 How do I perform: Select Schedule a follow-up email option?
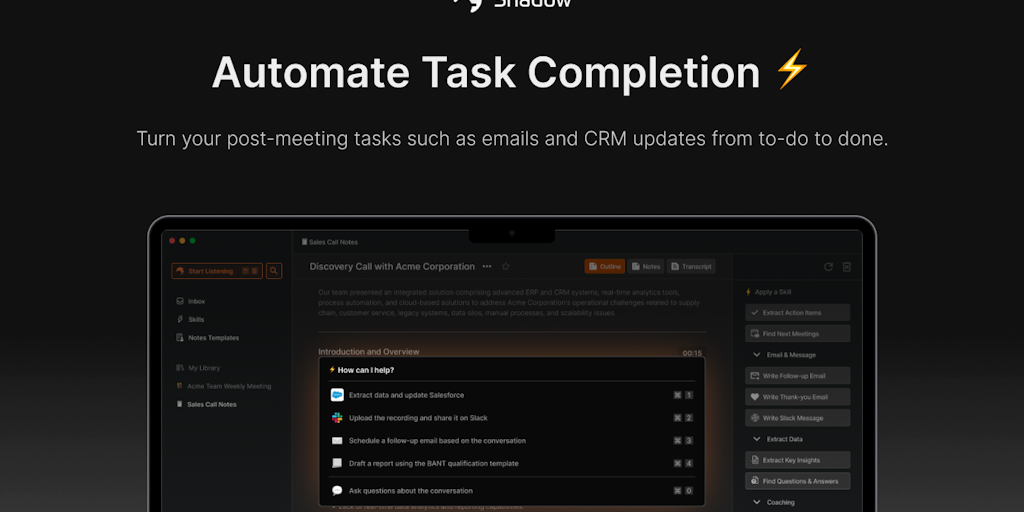pos(512,441)
